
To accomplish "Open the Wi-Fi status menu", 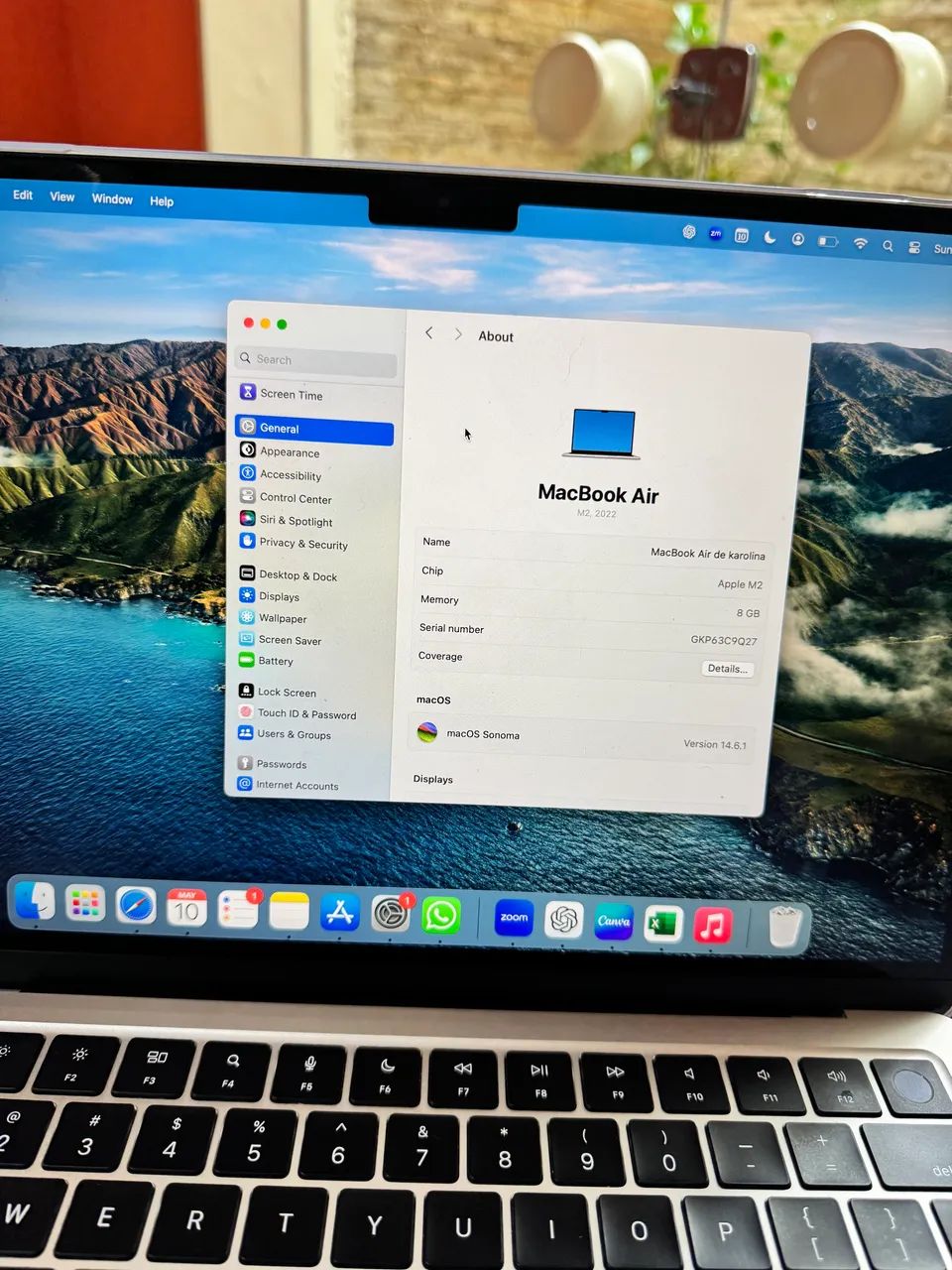I will [x=860, y=243].
